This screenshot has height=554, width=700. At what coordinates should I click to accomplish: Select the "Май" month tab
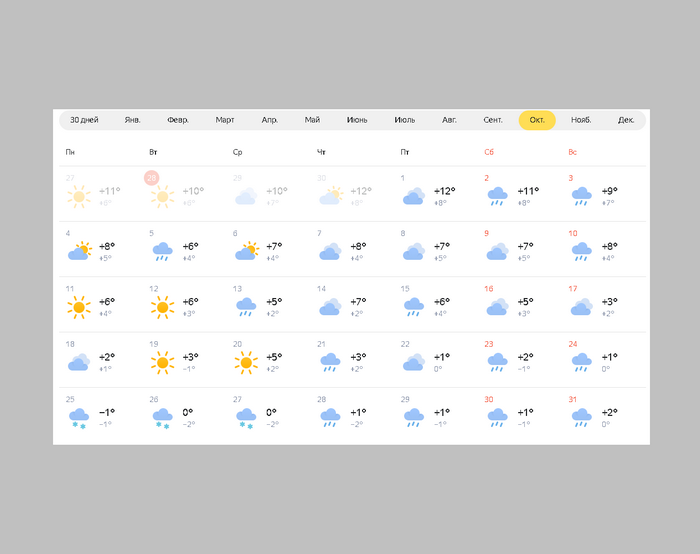tap(313, 120)
